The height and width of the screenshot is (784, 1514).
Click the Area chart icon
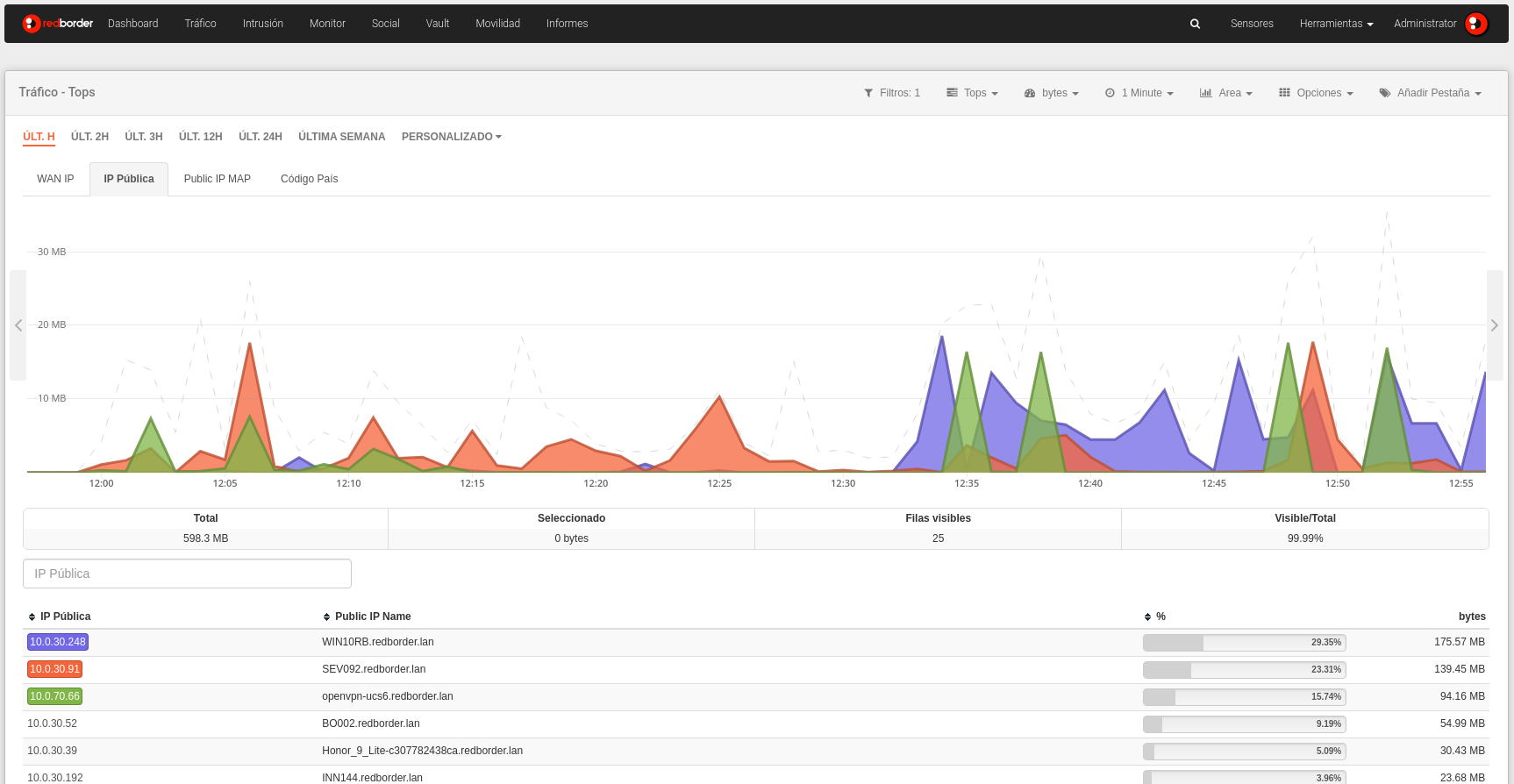pos(1206,93)
